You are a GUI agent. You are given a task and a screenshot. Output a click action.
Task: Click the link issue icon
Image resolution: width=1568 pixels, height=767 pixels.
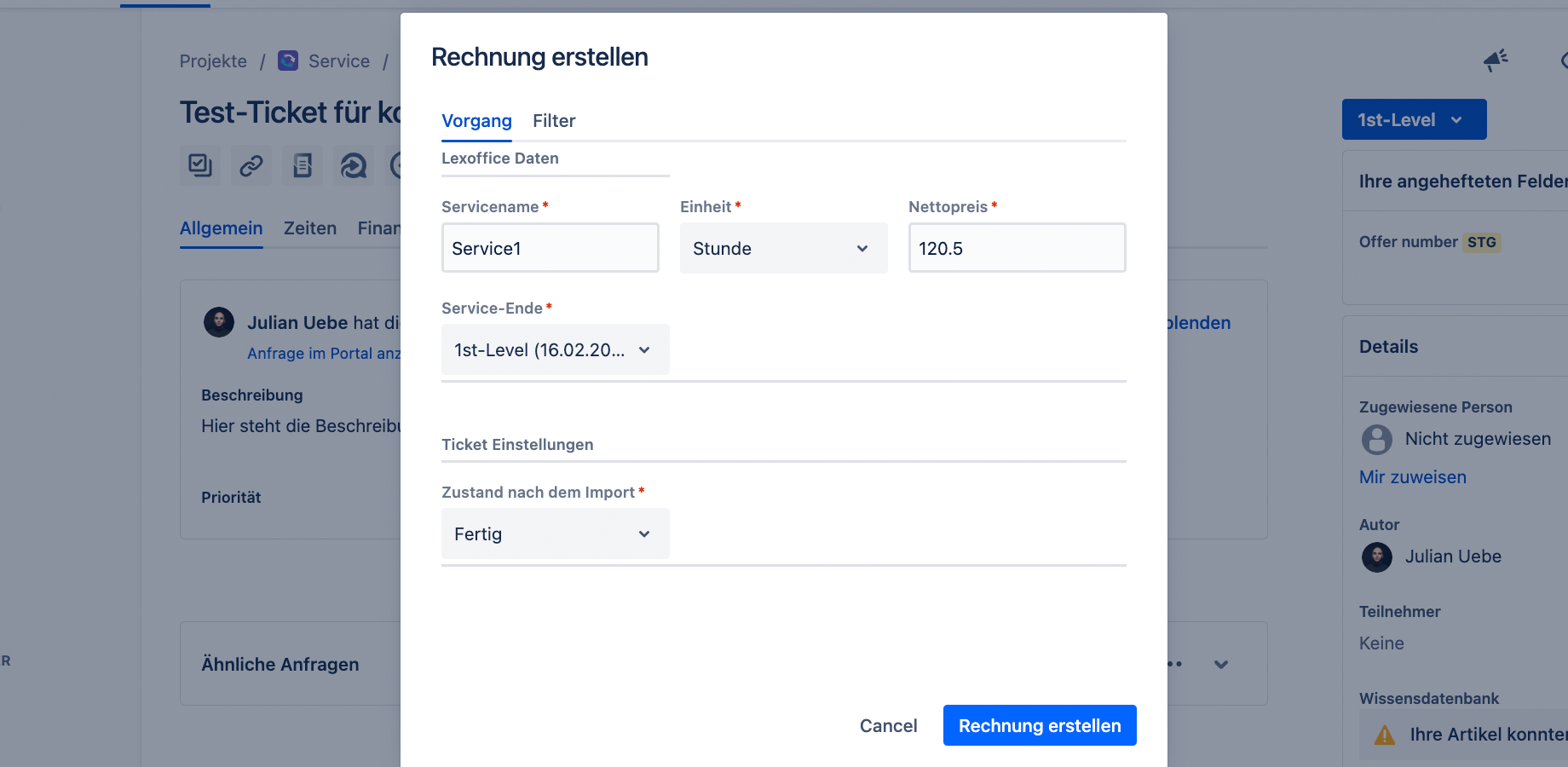pos(251,165)
